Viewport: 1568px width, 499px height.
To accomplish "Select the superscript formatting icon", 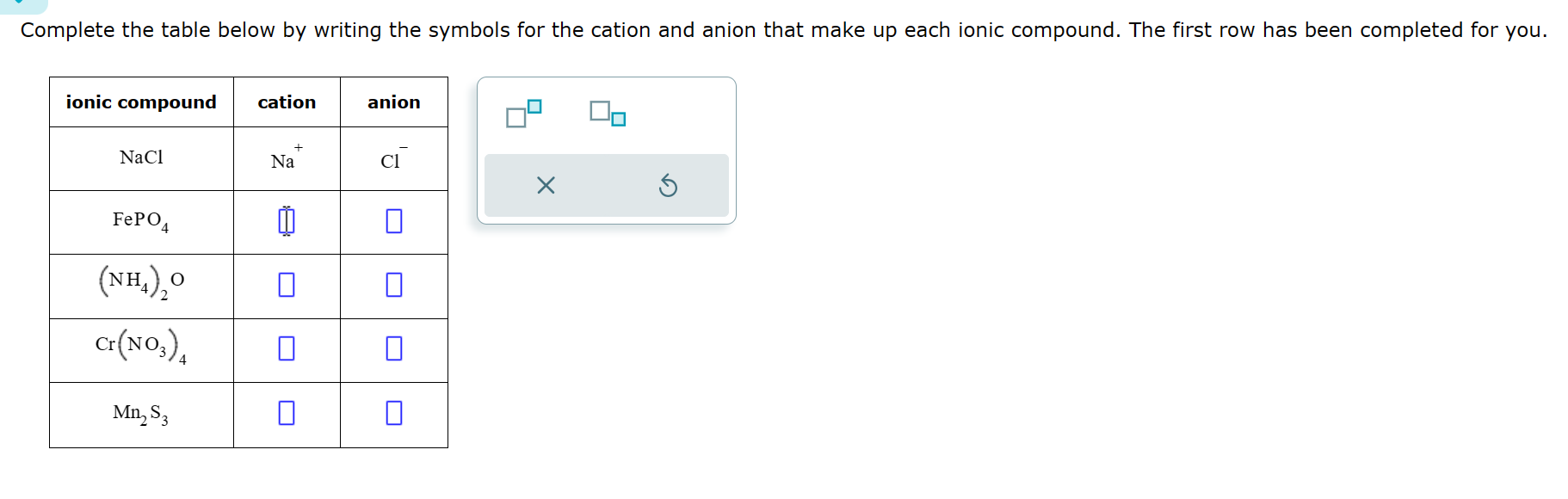I will [523, 113].
